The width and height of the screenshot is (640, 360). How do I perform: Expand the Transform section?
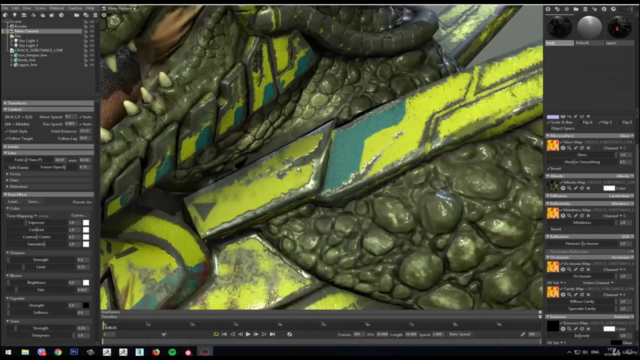[48, 103]
